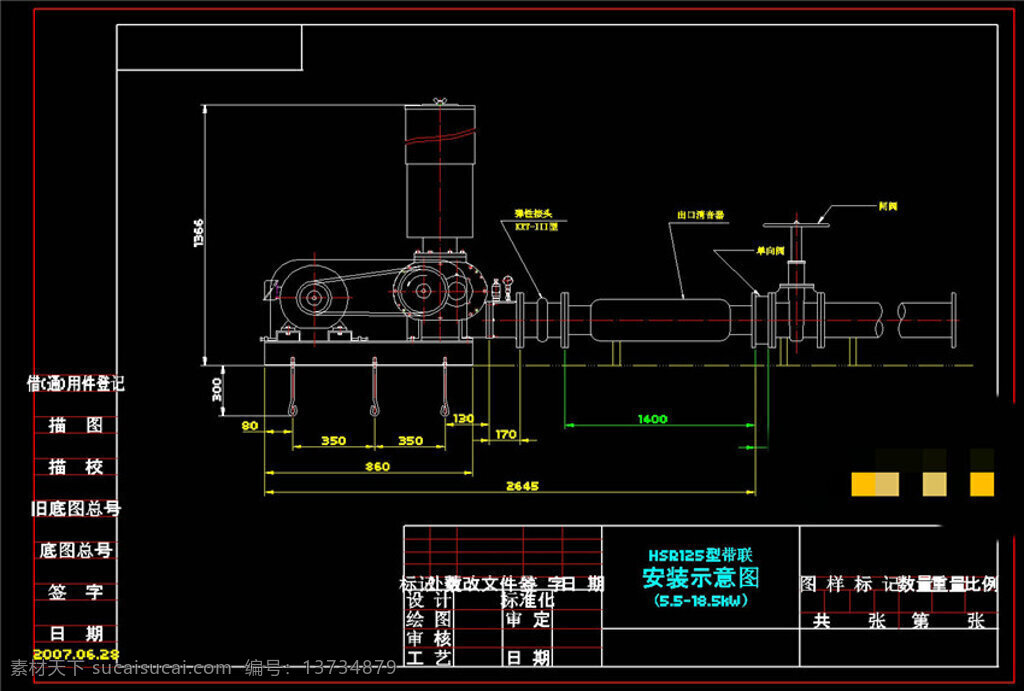Select the 旧底图总号 sidebar cell

point(76,509)
